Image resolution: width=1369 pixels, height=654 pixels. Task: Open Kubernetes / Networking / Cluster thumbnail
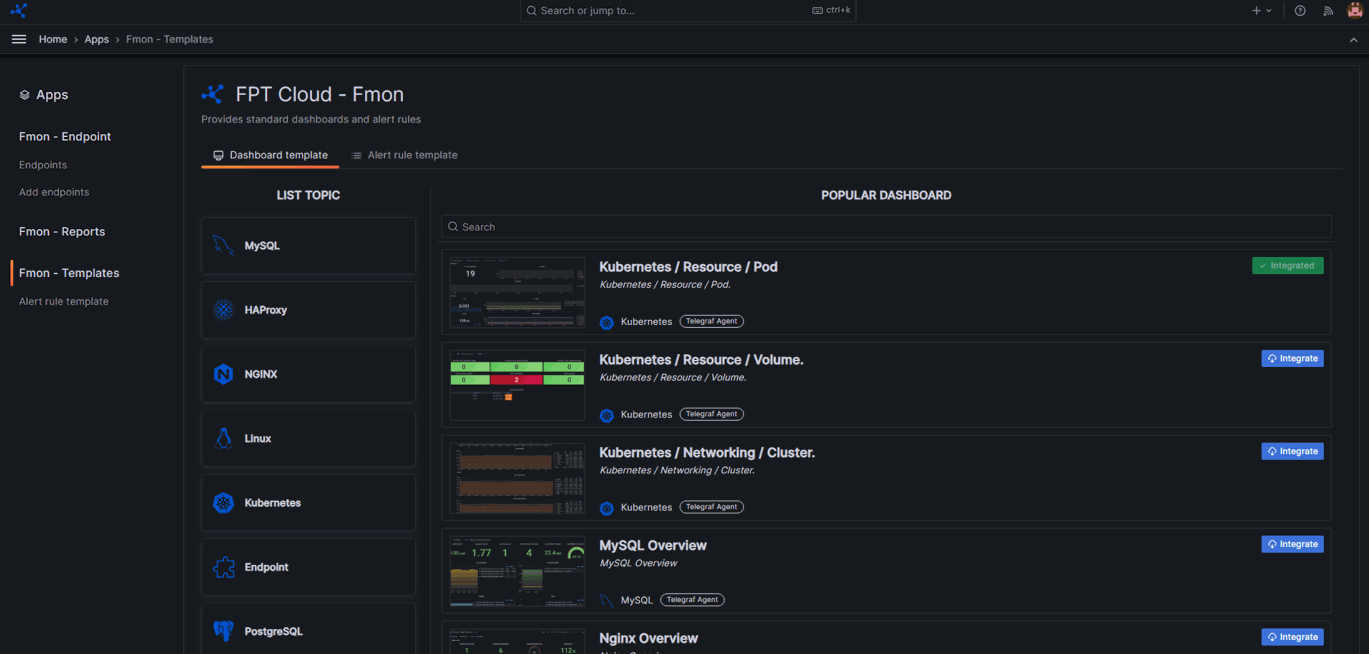[x=517, y=479]
